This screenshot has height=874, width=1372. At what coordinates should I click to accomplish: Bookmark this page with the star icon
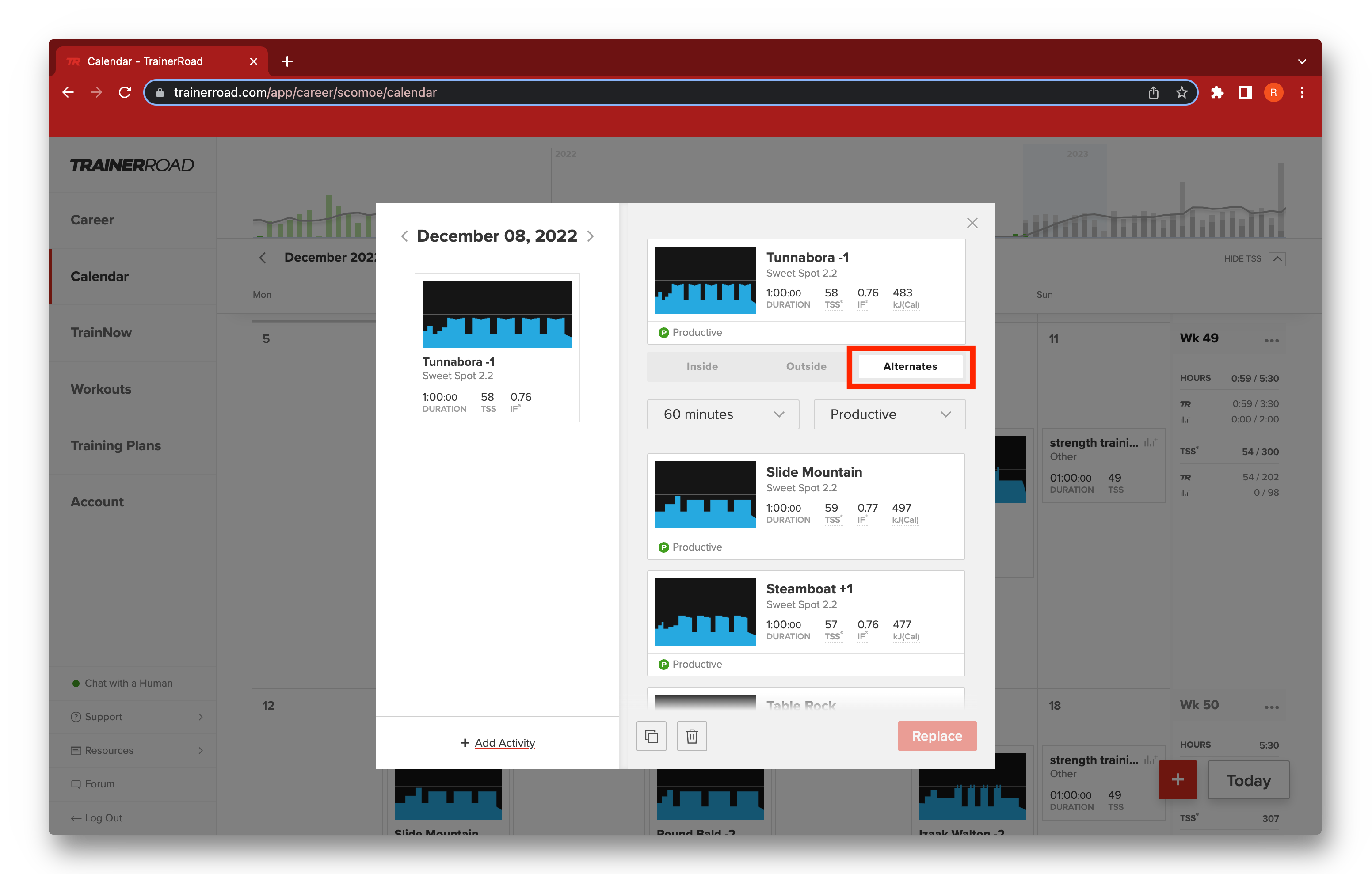click(x=1181, y=92)
